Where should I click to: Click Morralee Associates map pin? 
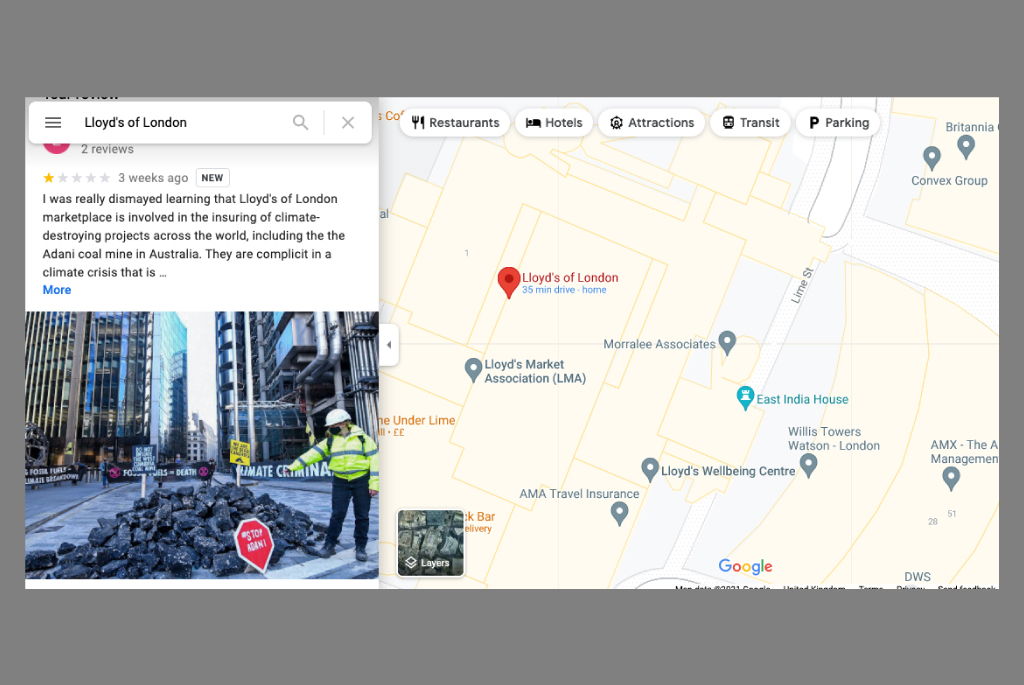[x=727, y=342]
